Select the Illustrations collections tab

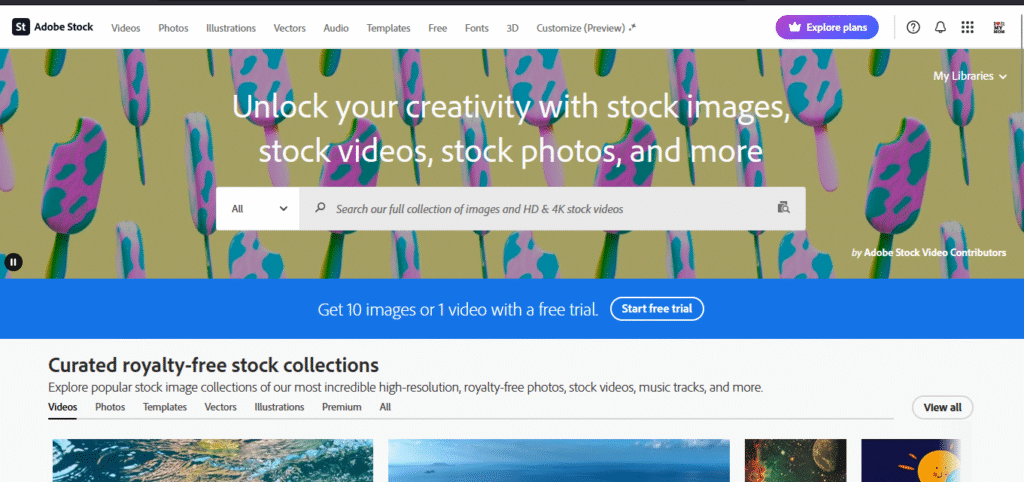pyautogui.click(x=280, y=407)
